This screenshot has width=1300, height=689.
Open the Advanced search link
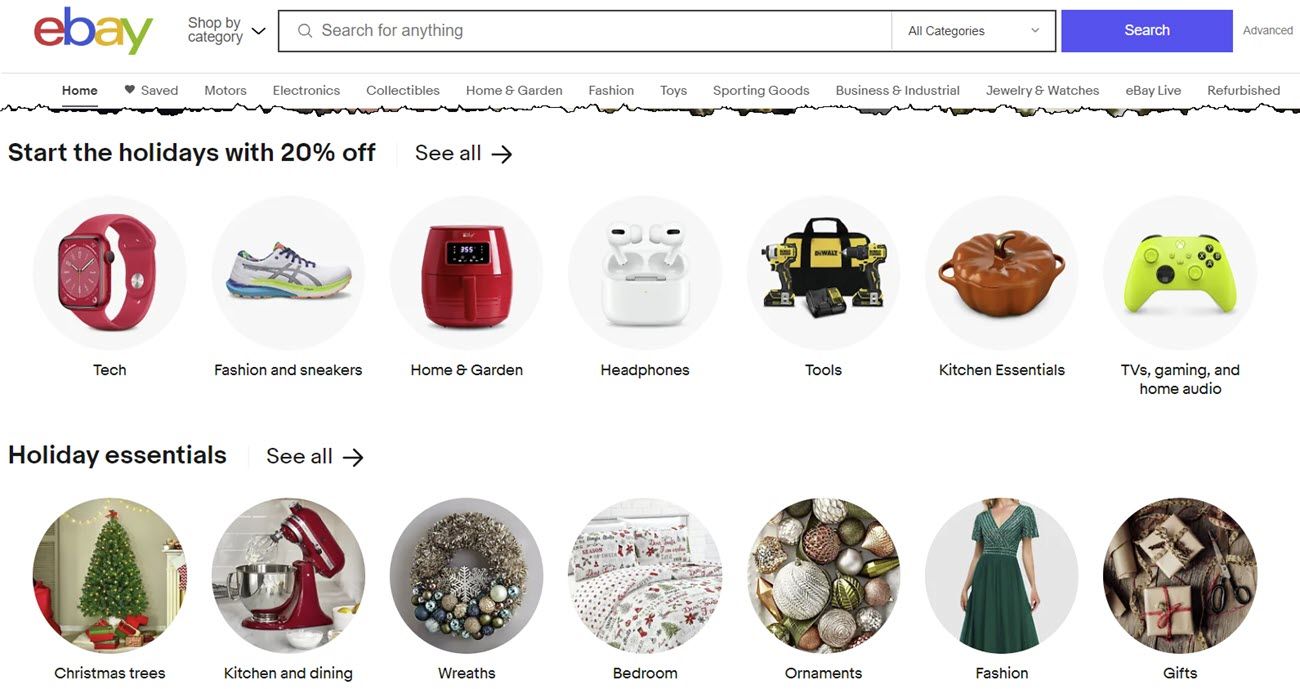point(1268,31)
